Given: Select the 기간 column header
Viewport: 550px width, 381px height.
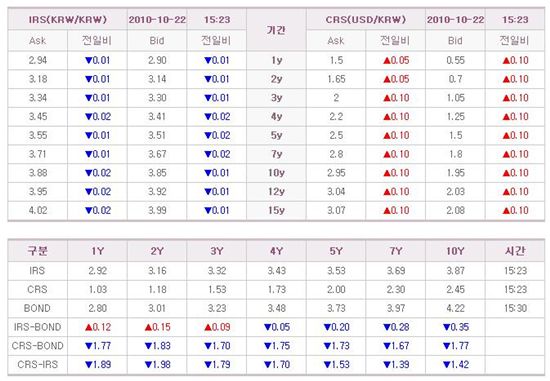Looking at the screenshot, I should click(276, 30).
